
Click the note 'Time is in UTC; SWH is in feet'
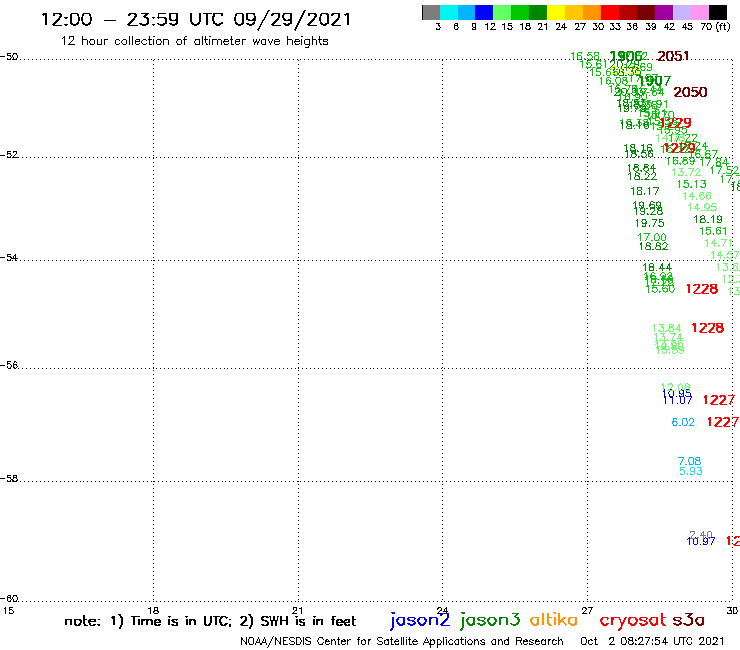pos(210,621)
